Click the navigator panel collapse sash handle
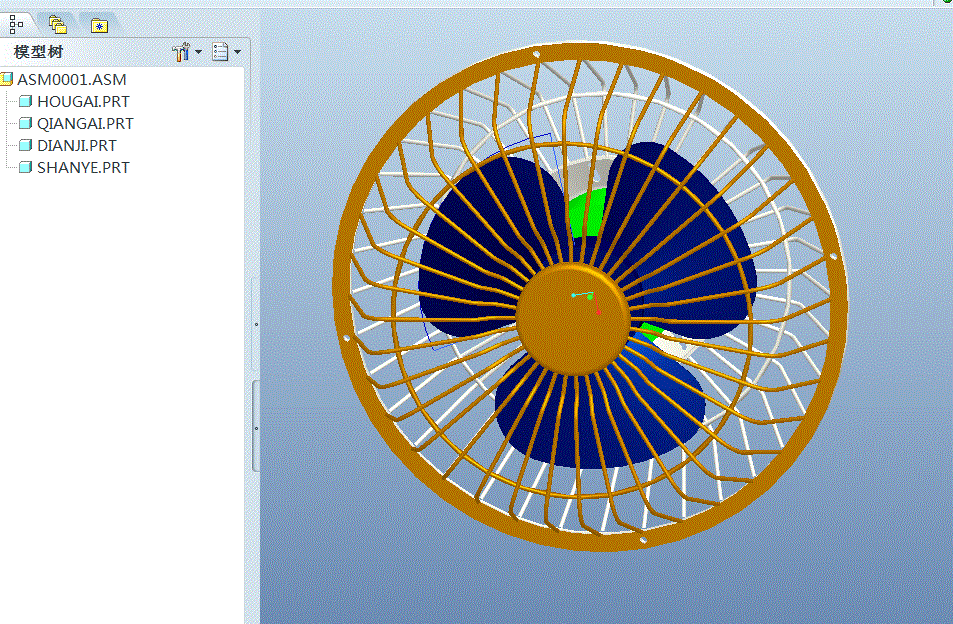 coord(256,426)
